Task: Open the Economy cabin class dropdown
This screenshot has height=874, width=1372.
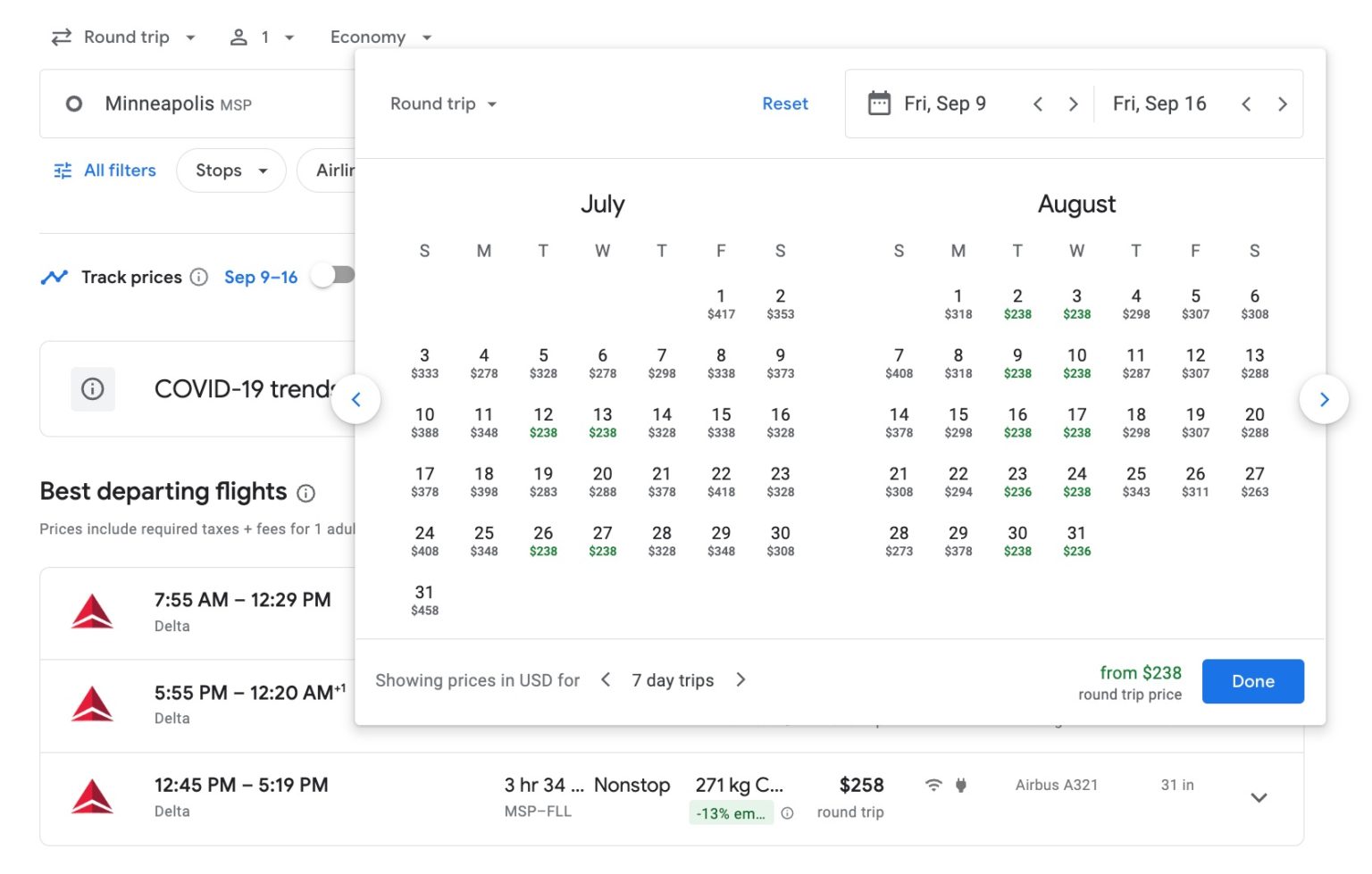Action: (x=380, y=37)
